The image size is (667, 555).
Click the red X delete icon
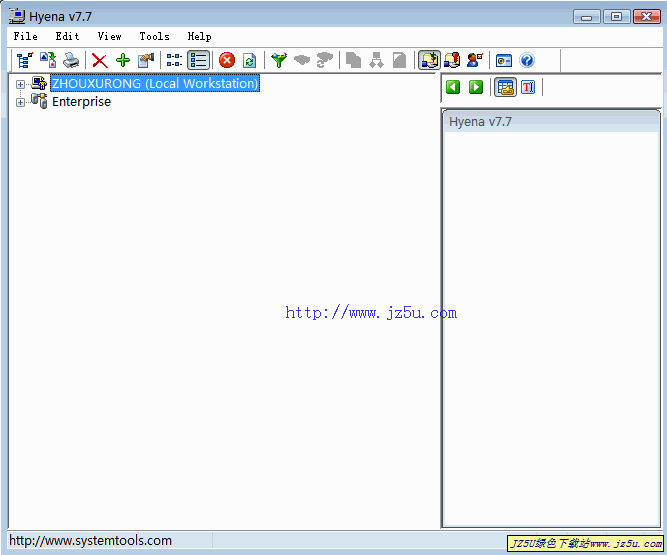[100, 60]
